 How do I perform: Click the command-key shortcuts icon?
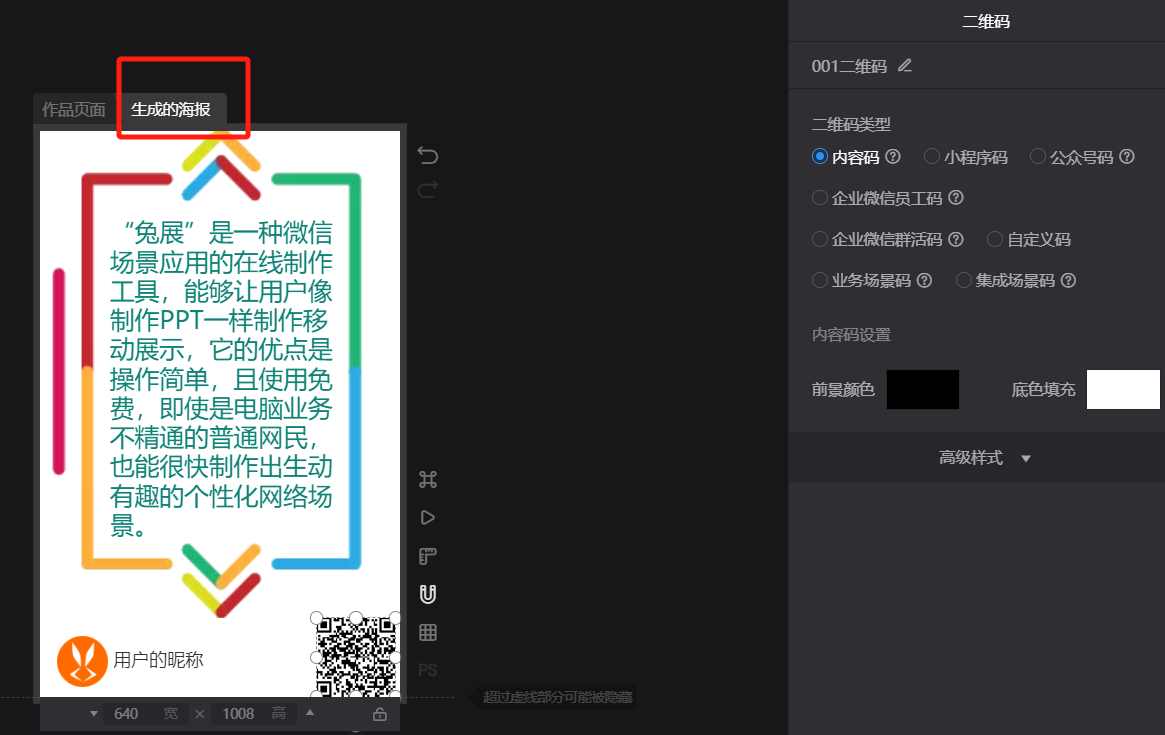(428, 479)
